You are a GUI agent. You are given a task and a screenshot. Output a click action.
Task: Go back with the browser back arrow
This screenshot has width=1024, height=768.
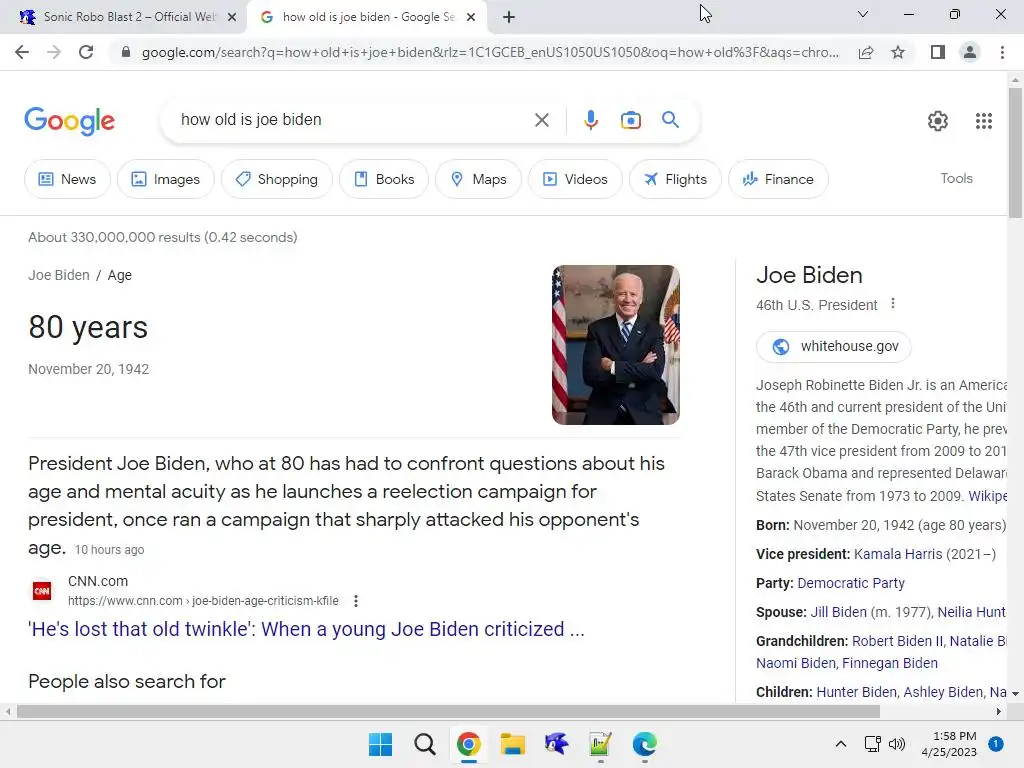(22, 52)
